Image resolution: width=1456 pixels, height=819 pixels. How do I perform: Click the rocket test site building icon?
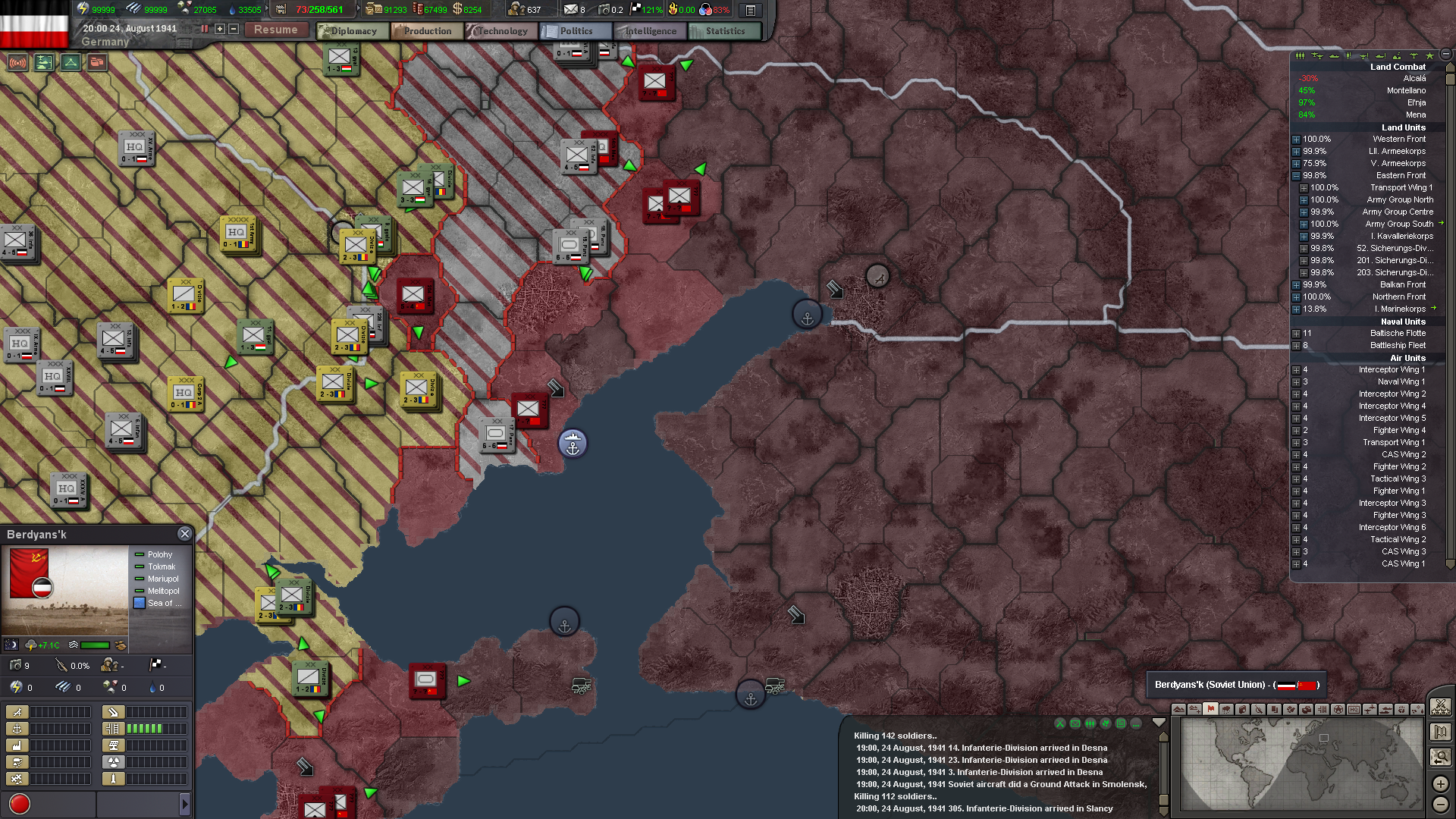pyautogui.click(x=113, y=779)
